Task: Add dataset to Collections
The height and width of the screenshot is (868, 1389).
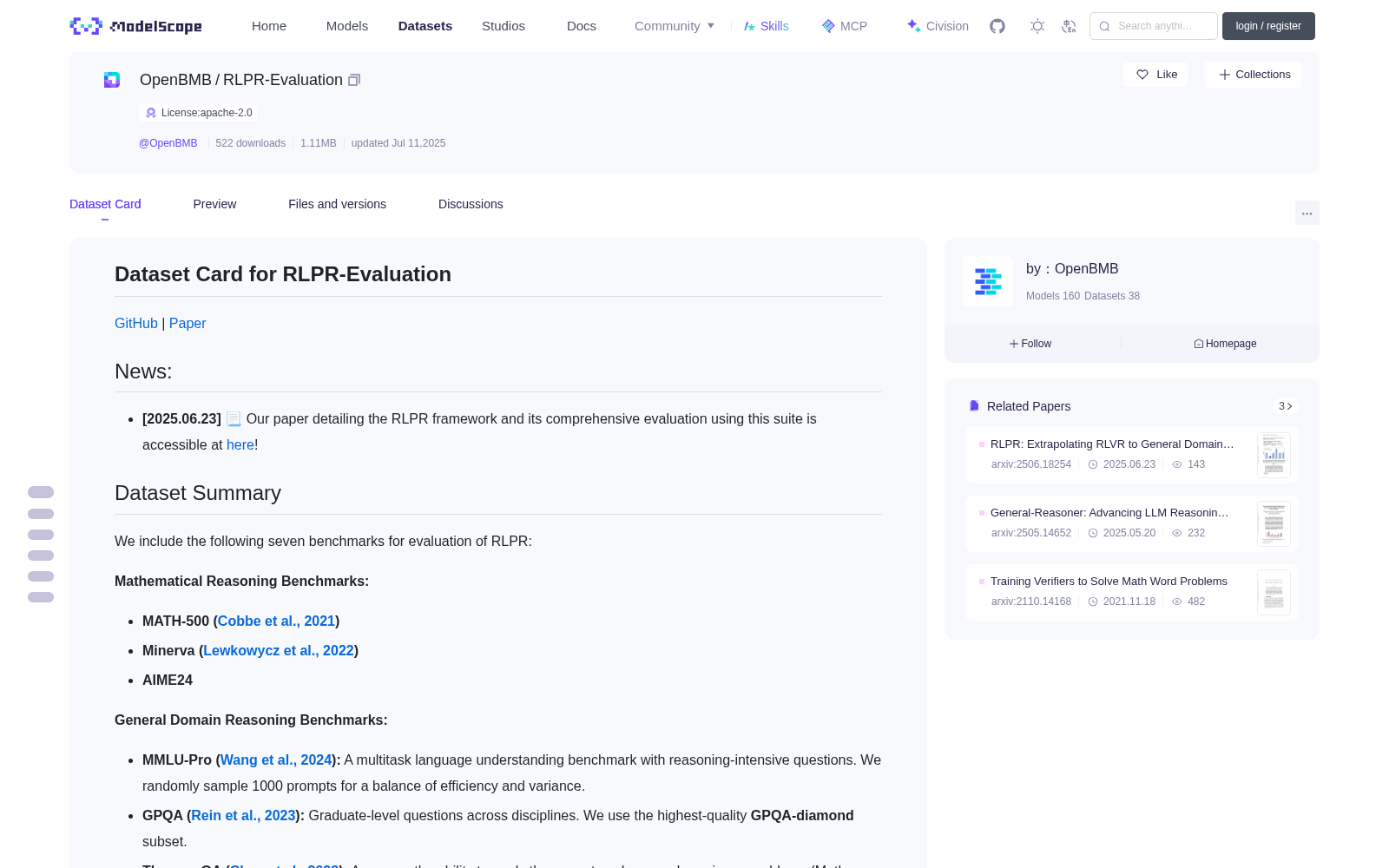Action: pos(1254,75)
